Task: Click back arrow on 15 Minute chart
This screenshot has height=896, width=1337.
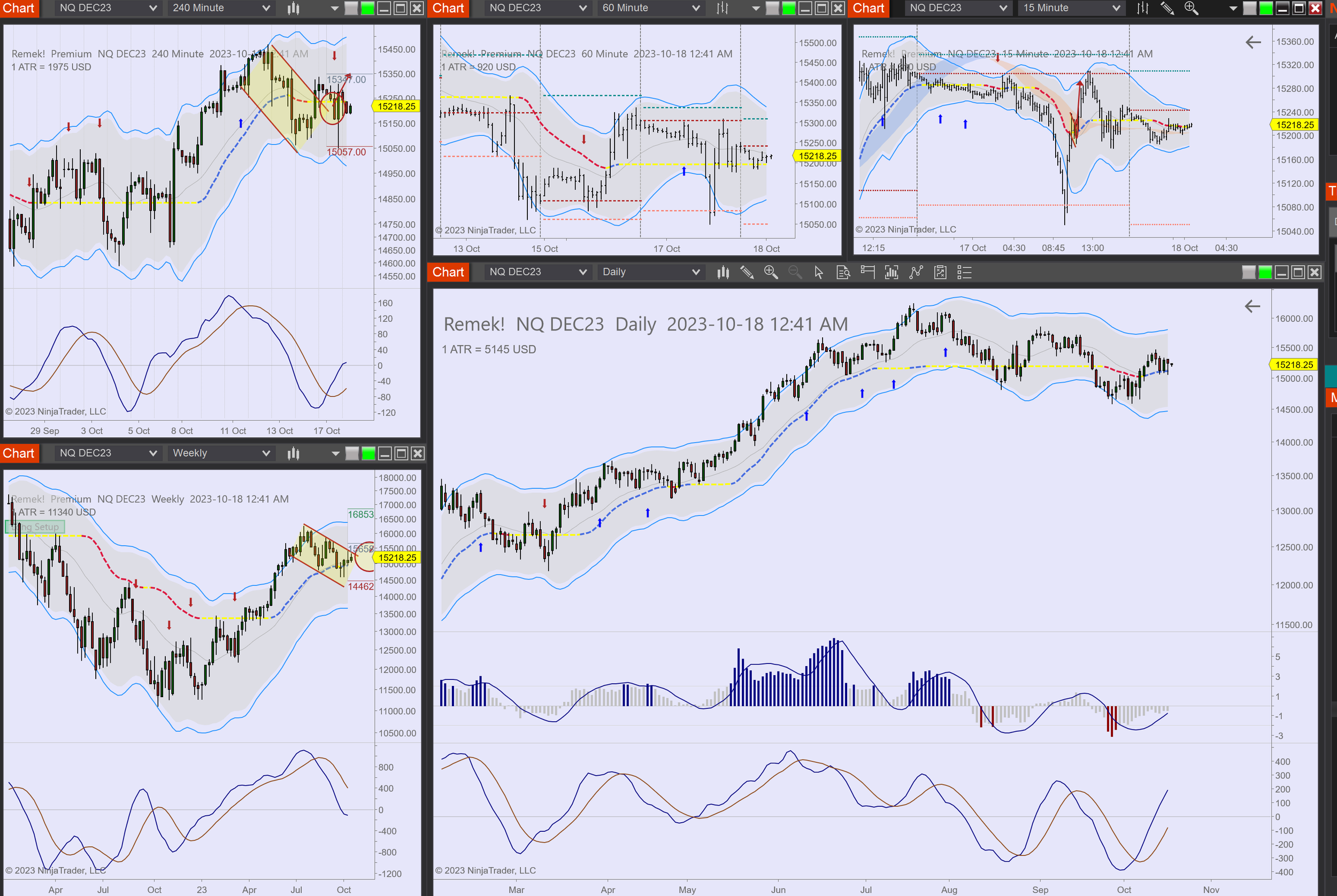Action: coord(1253,42)
